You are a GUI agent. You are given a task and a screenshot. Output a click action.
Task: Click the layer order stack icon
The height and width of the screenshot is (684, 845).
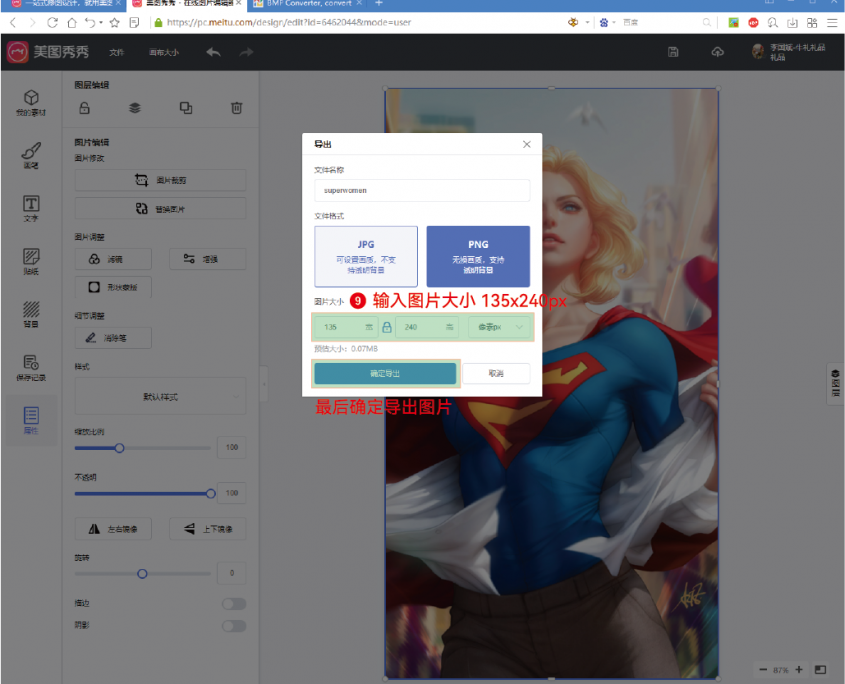(135, 108)
